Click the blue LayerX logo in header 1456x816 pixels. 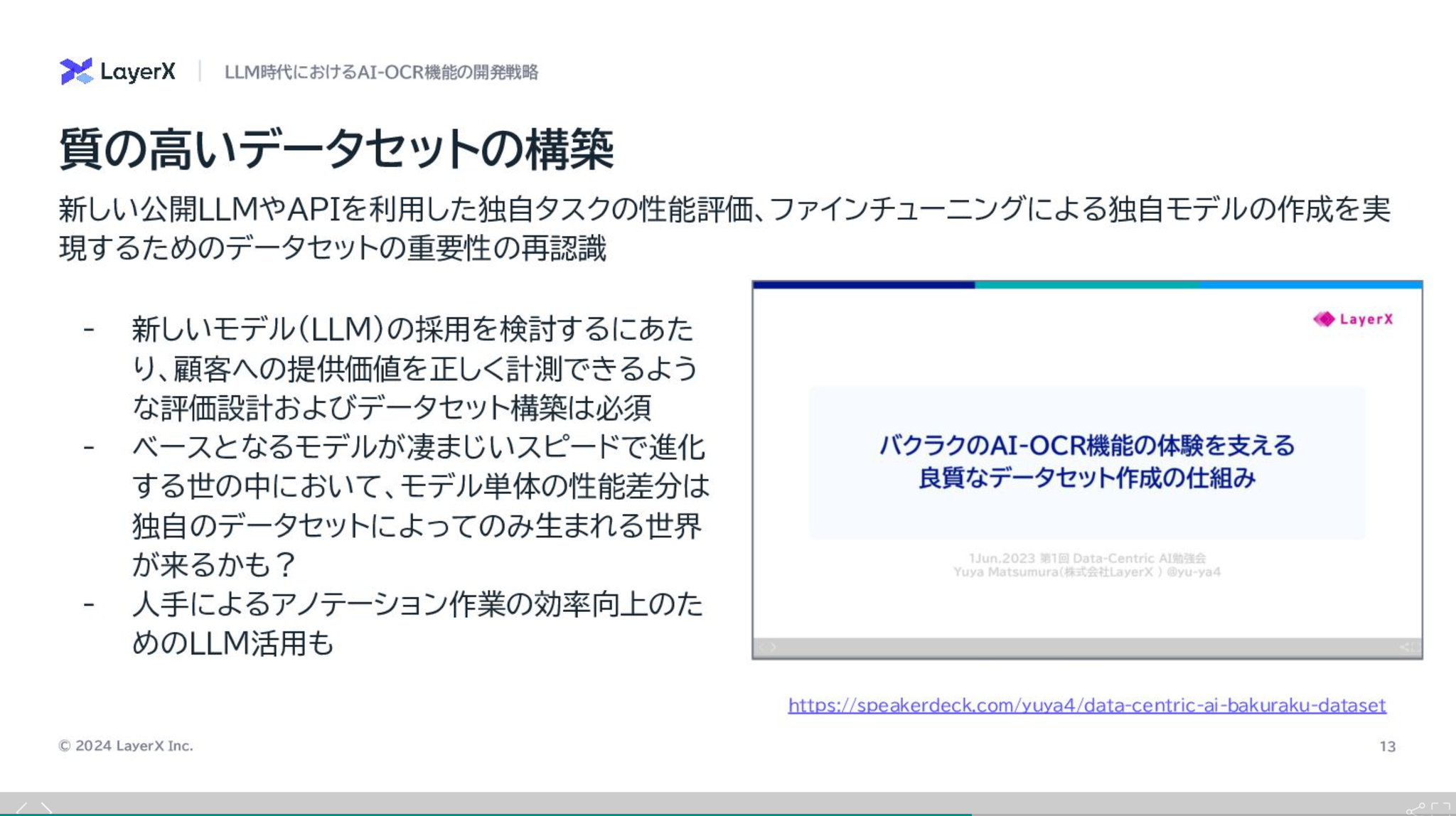[x=118, y=71]
